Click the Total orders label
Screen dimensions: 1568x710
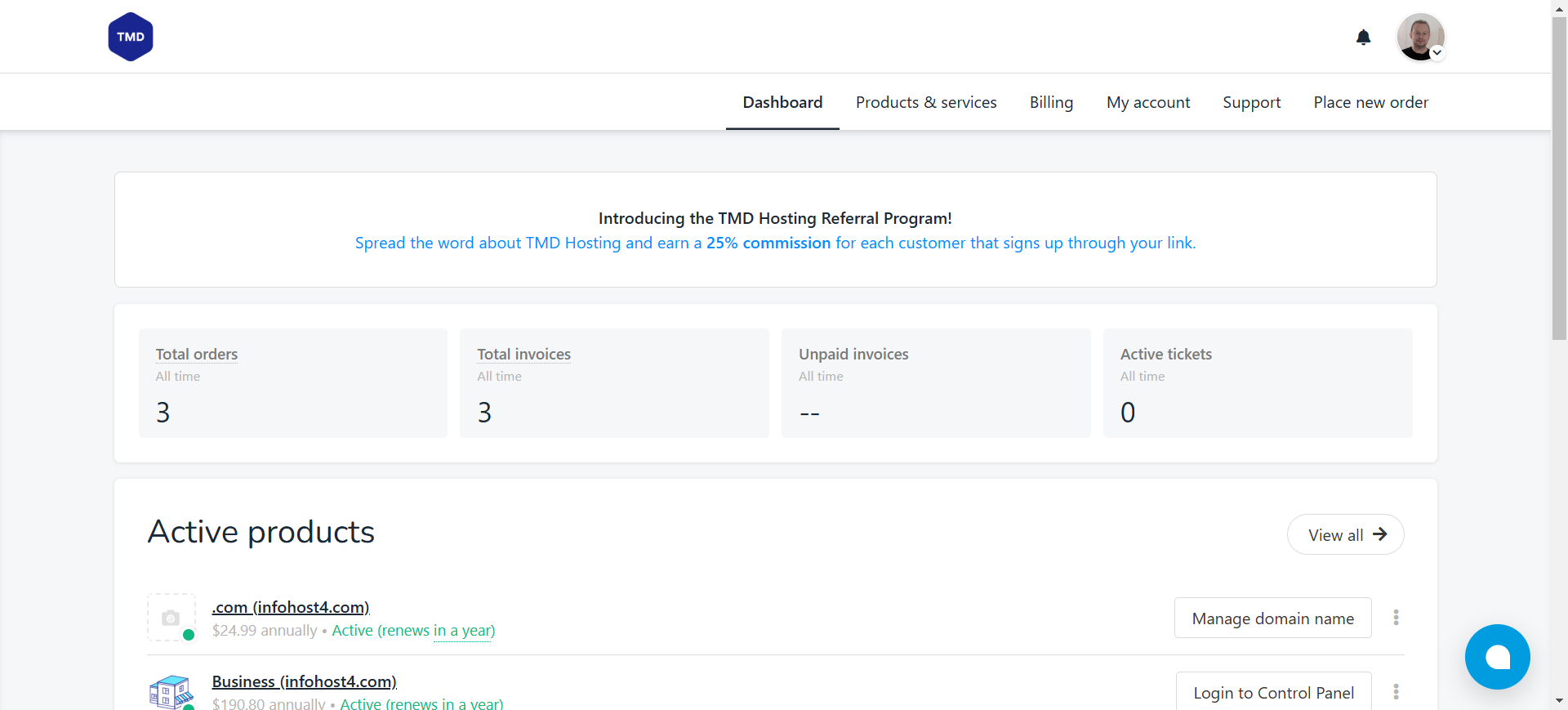point(197,354)
